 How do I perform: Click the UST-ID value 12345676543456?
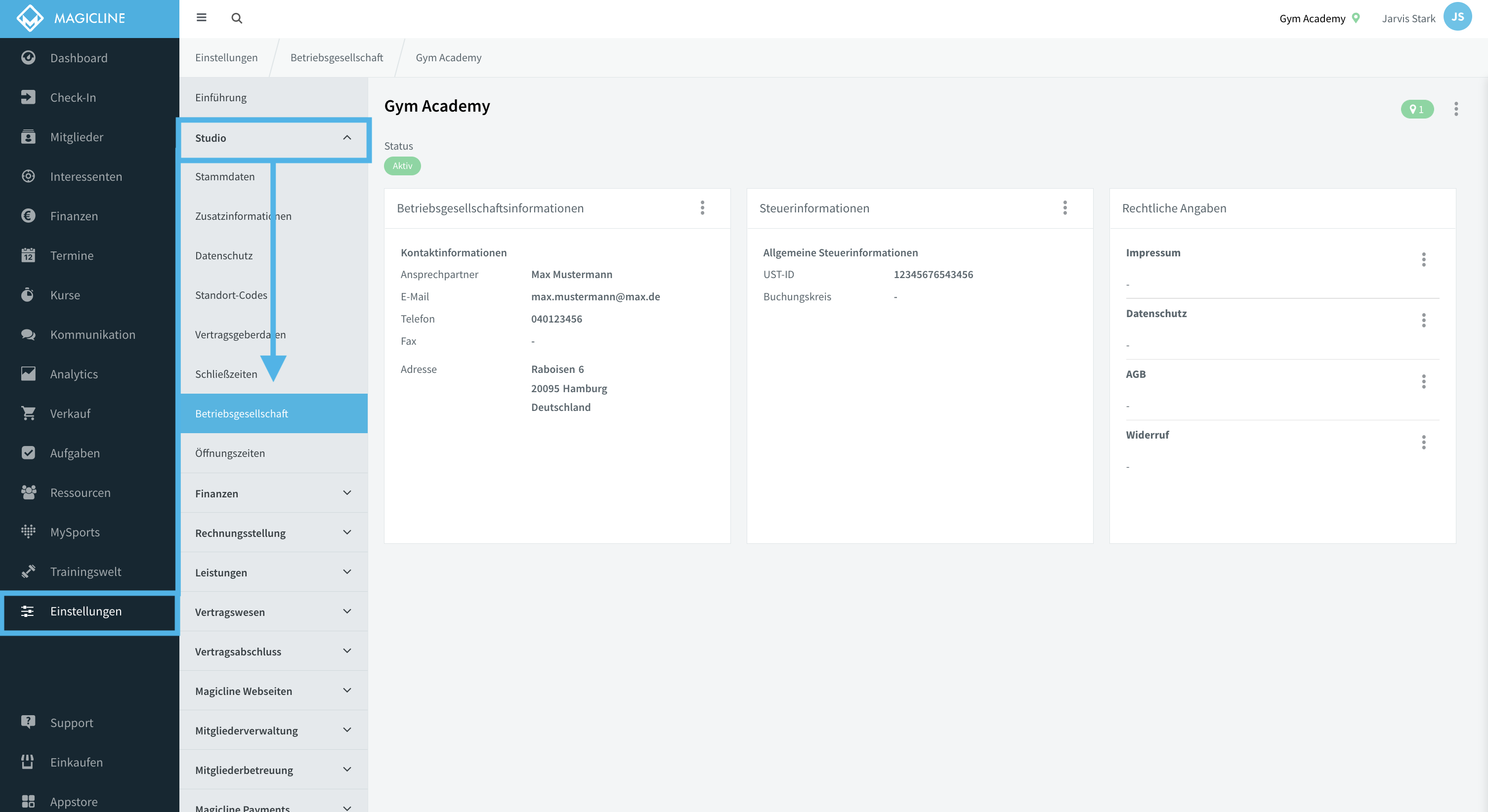tap(933, 274)
